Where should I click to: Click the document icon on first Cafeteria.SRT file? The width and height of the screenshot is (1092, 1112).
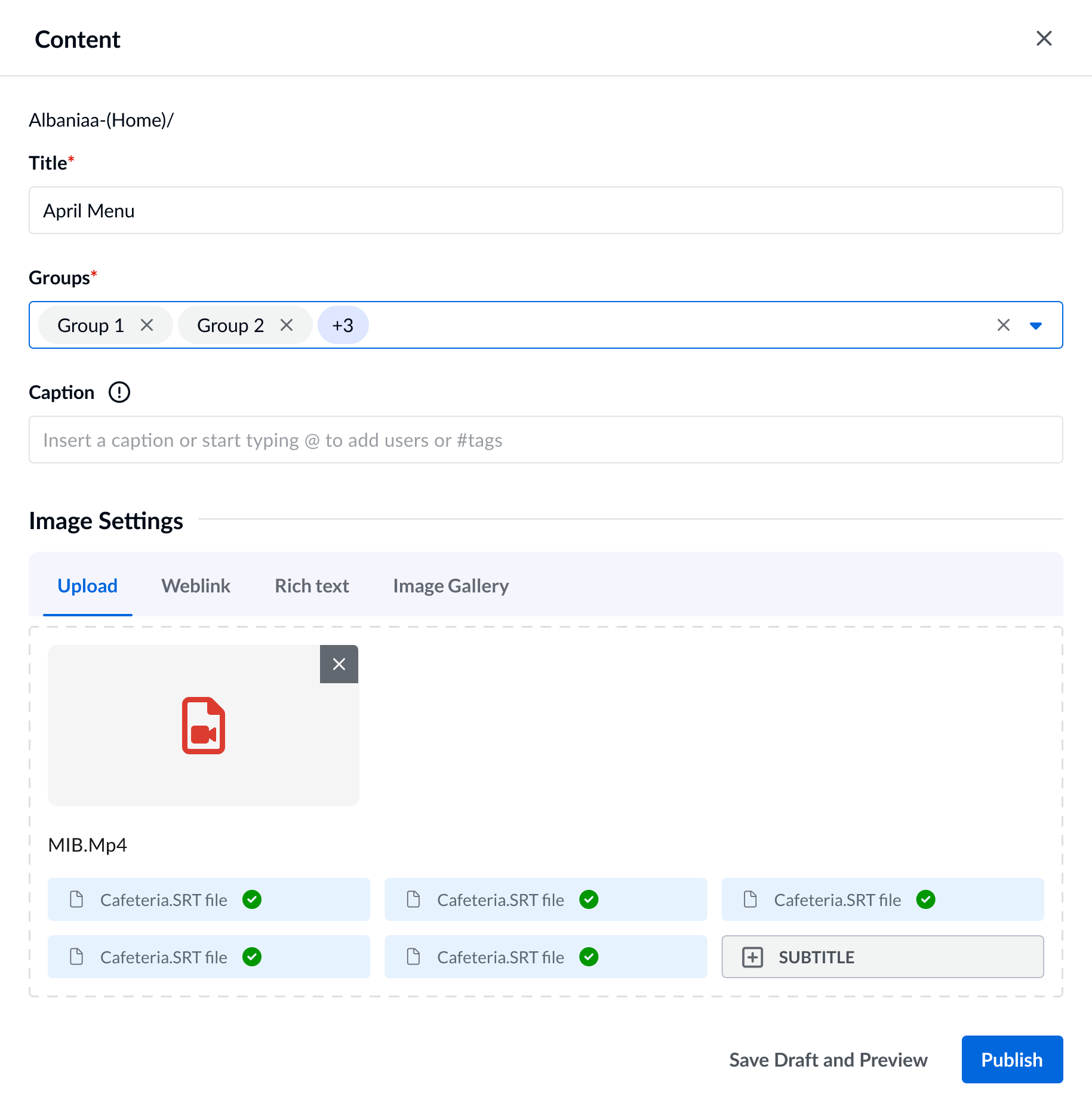click(x=76, y=899)
